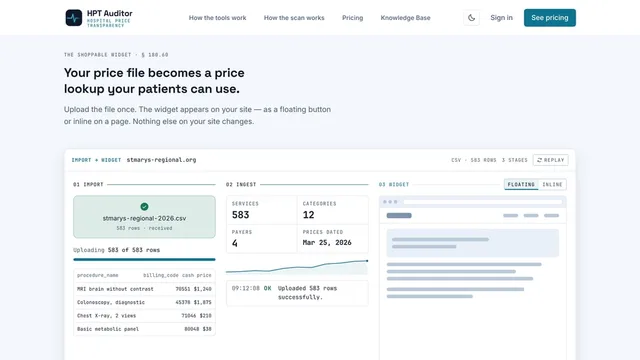Click Sign in link

tap(501, 18)
